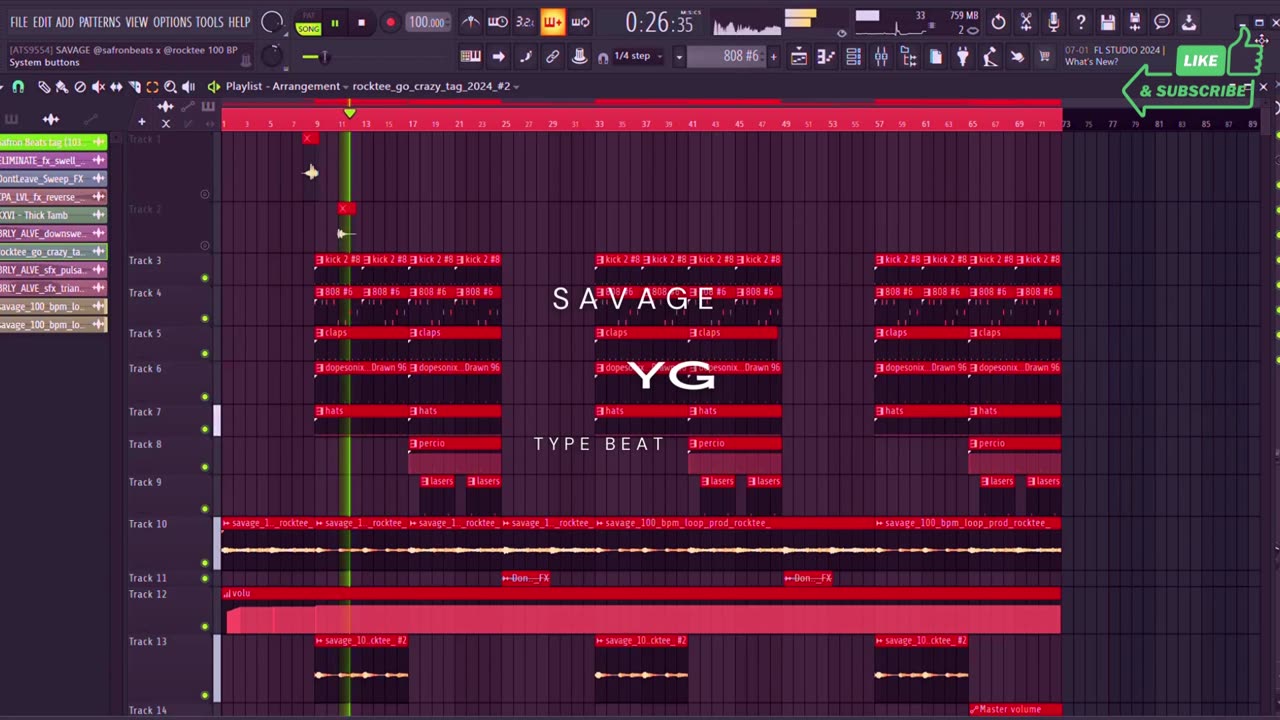Viewport: 1280px width, 720px height.
Task: Click the loop recording icon
Action: coord(580,22)
